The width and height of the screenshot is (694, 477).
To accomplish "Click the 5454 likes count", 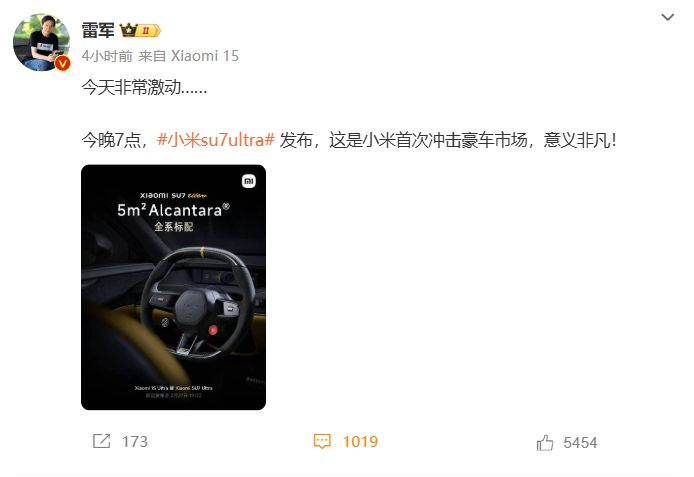I will (x=580, y=442).
